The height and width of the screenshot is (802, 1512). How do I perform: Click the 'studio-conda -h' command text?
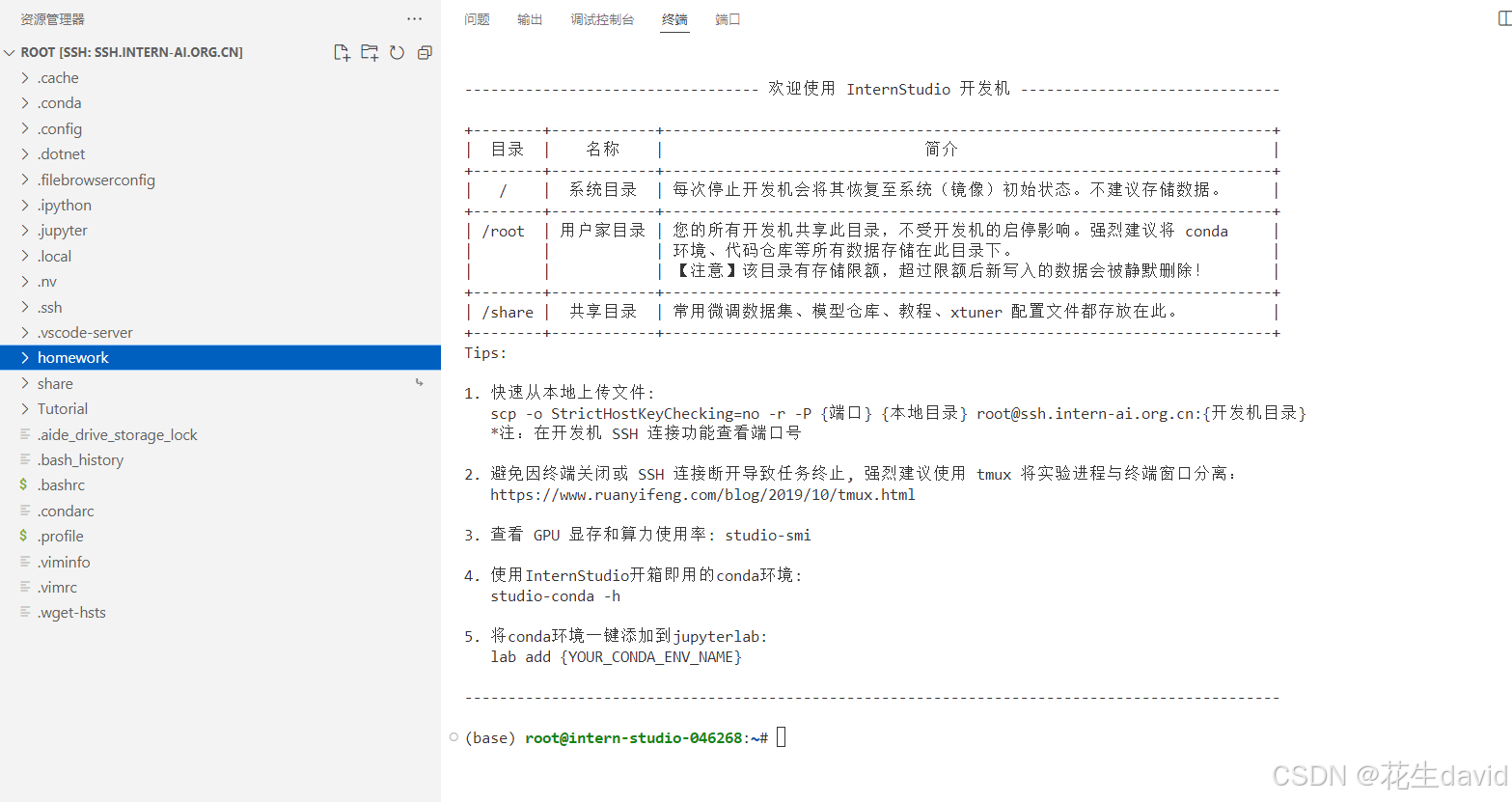(x=555, y=595)
